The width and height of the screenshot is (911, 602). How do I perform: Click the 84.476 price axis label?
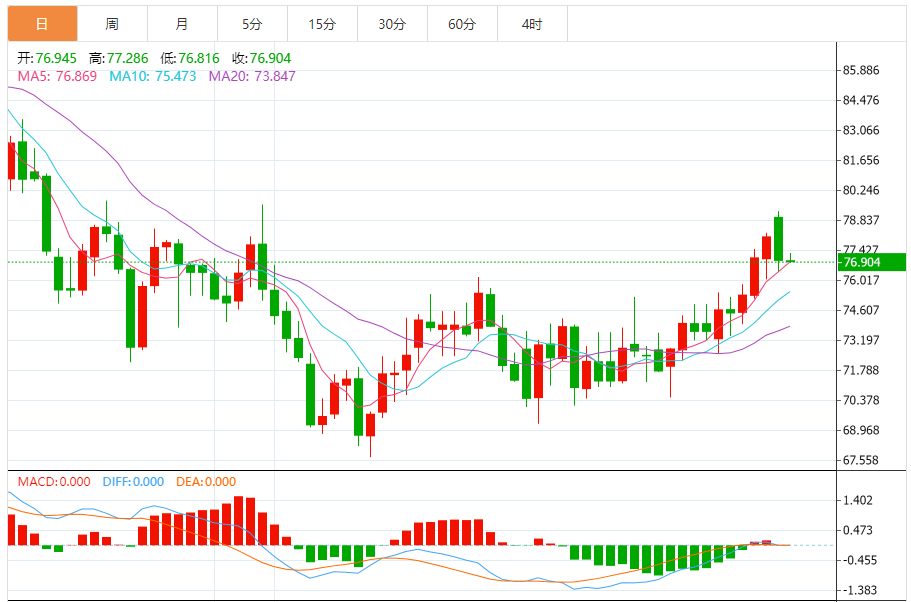861,101
